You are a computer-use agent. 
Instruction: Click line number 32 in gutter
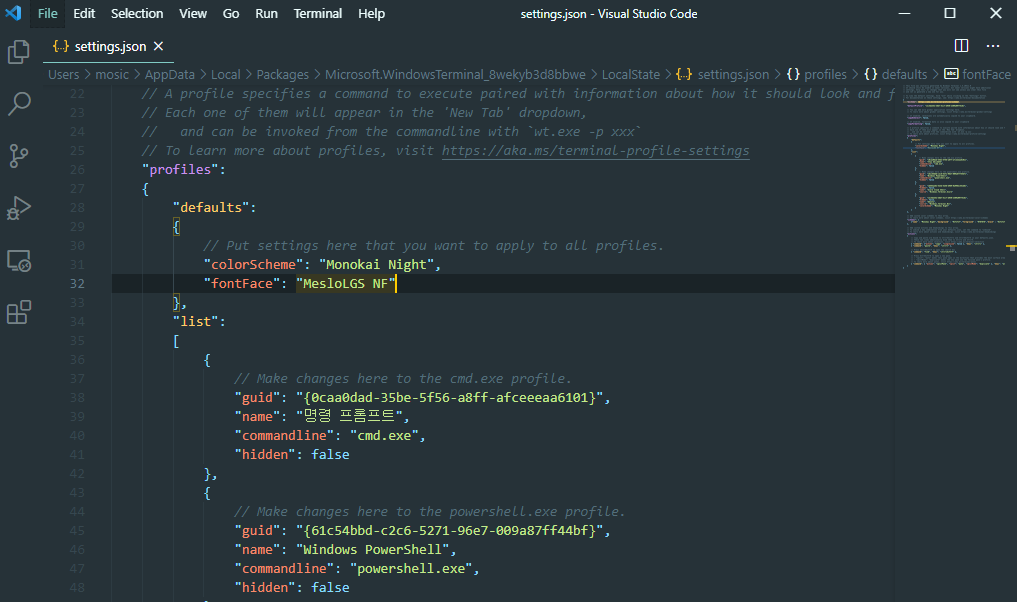pos(77,283)
